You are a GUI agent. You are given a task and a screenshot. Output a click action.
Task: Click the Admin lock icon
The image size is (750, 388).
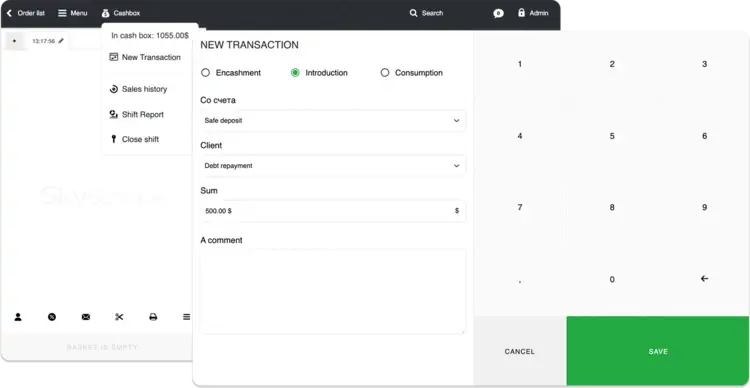(x=521, y=13)
